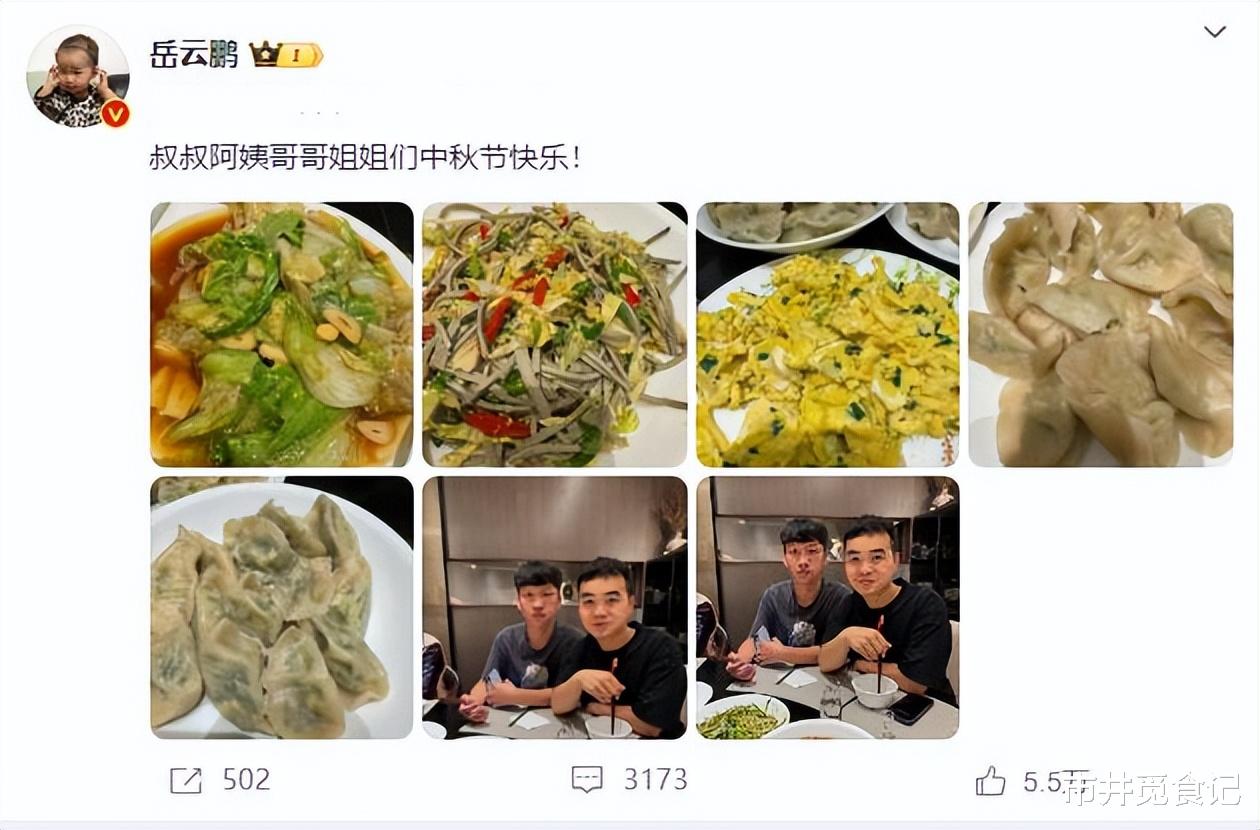
Task: Click the profile avatar of the poster
Action: point(78,76)
